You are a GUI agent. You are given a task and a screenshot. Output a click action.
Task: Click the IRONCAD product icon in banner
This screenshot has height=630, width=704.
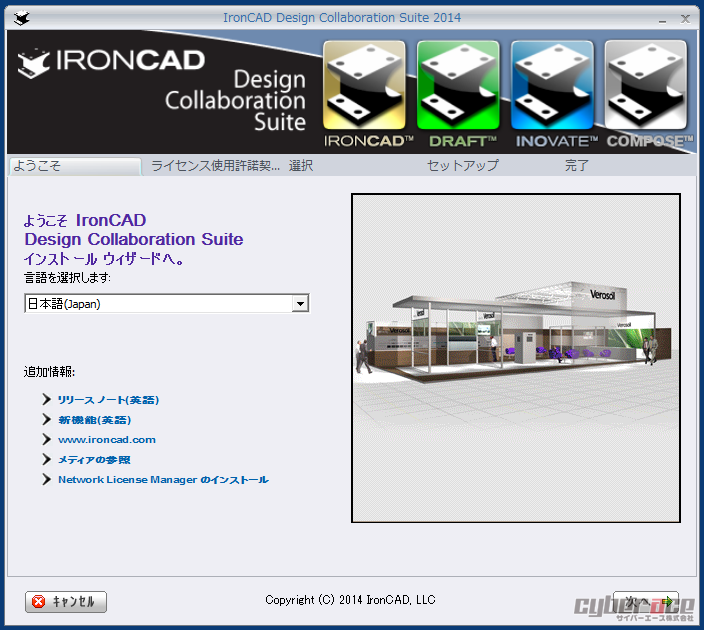tap(364, 85)
